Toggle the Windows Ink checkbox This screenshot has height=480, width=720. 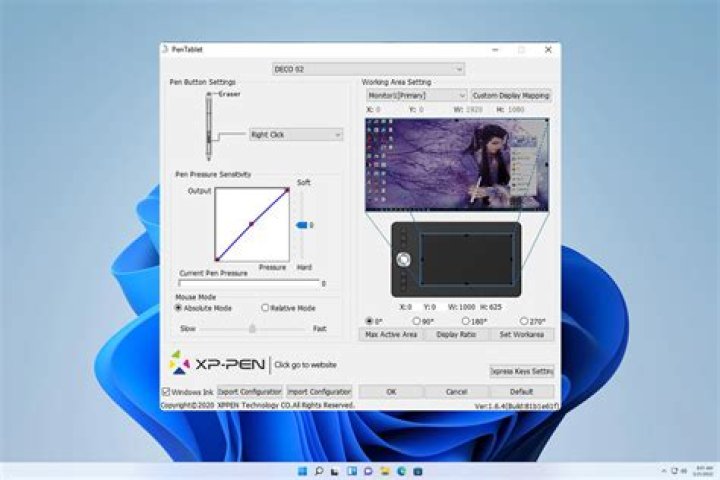point(166,392)
